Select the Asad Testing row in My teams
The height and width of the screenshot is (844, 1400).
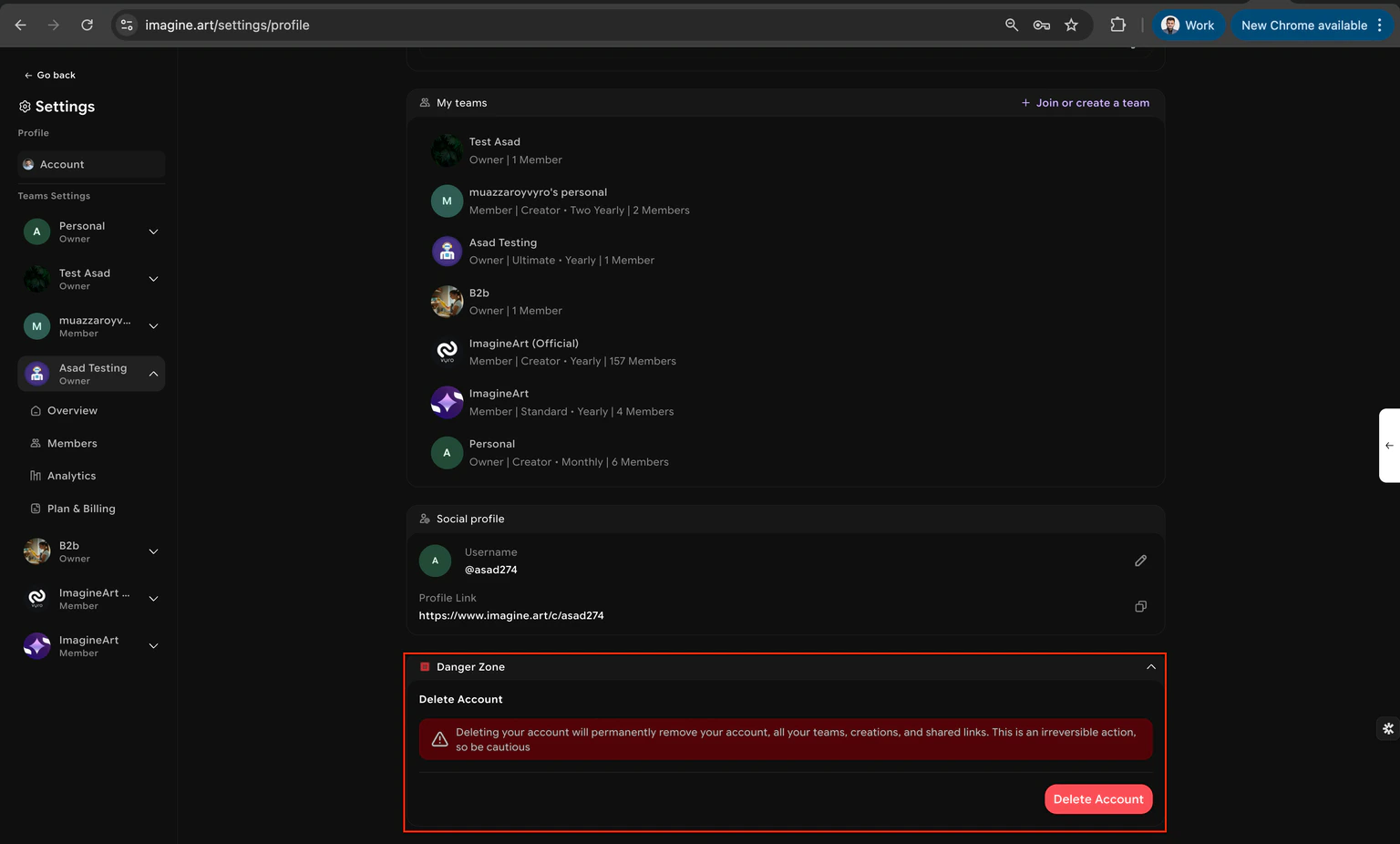pyautogui.click(x=786, y=251)
